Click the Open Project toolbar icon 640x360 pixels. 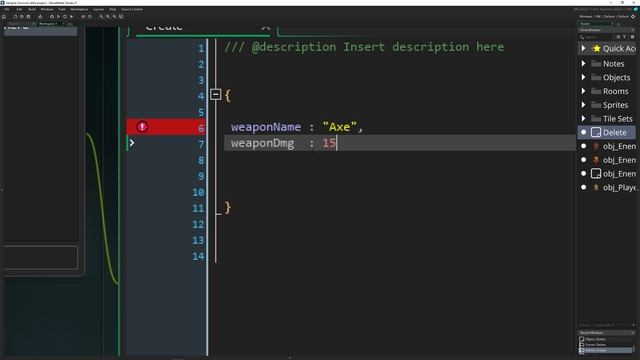[x=22, y=16]
